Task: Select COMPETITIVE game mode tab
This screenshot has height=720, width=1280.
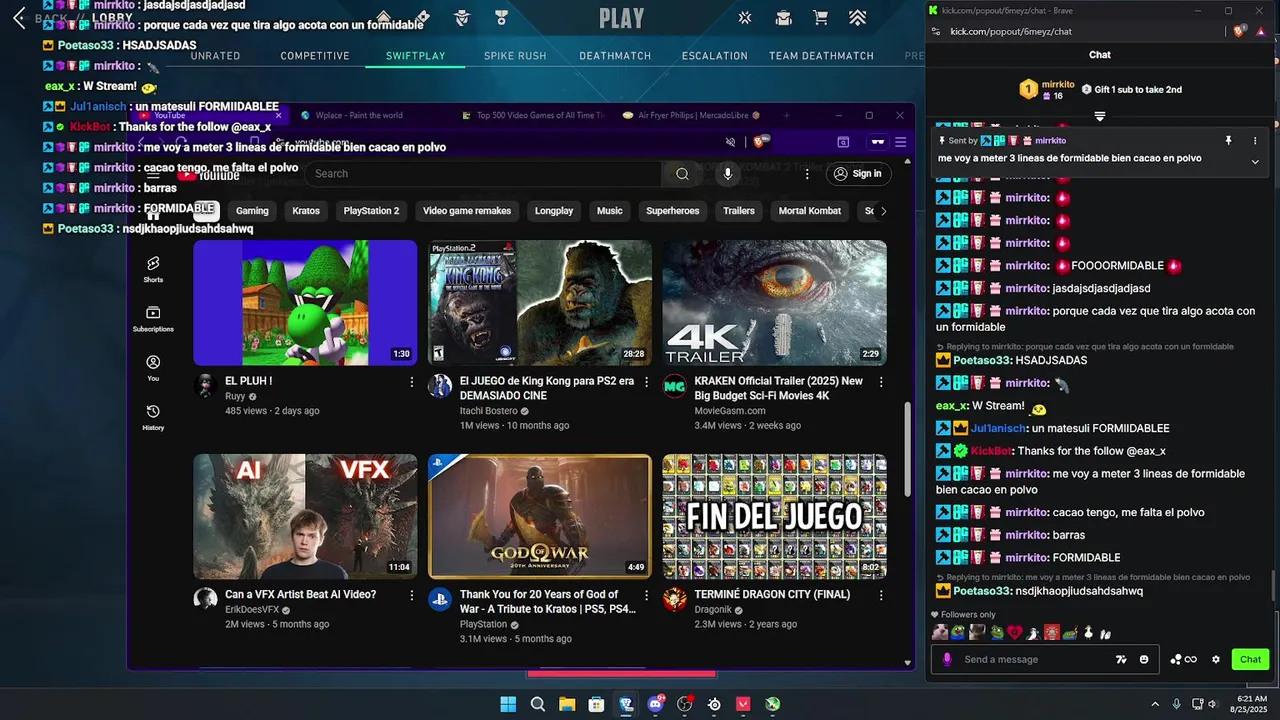Action: pyautogui.click(x=315, y=56)
